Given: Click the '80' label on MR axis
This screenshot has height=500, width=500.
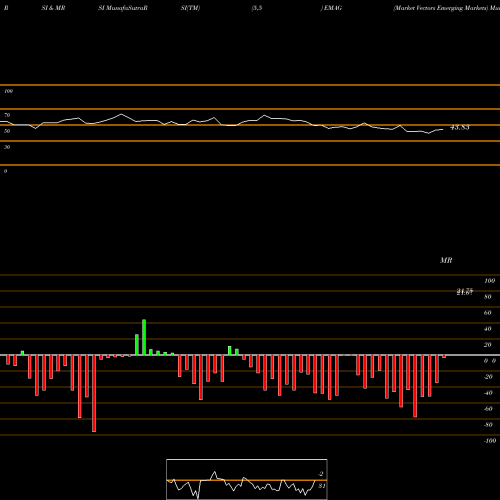Looking at the screenshot, I should click(488, 297).
